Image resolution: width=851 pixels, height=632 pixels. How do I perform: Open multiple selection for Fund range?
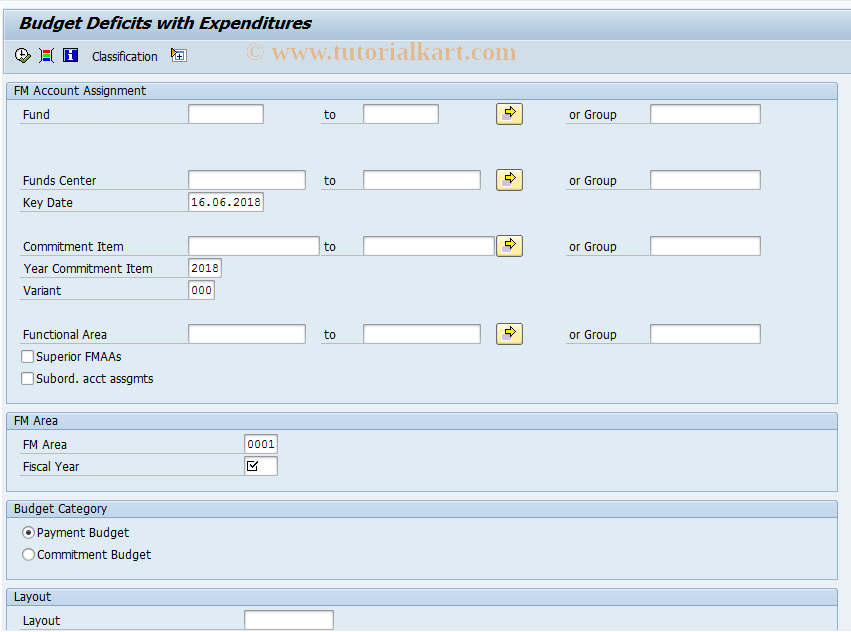coord(509,113)
